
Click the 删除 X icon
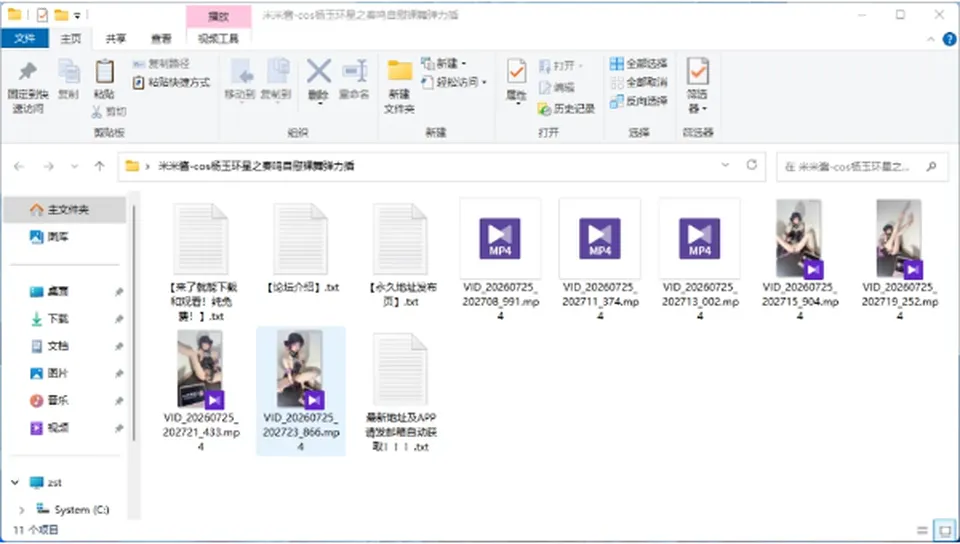[x=318, y=72]
